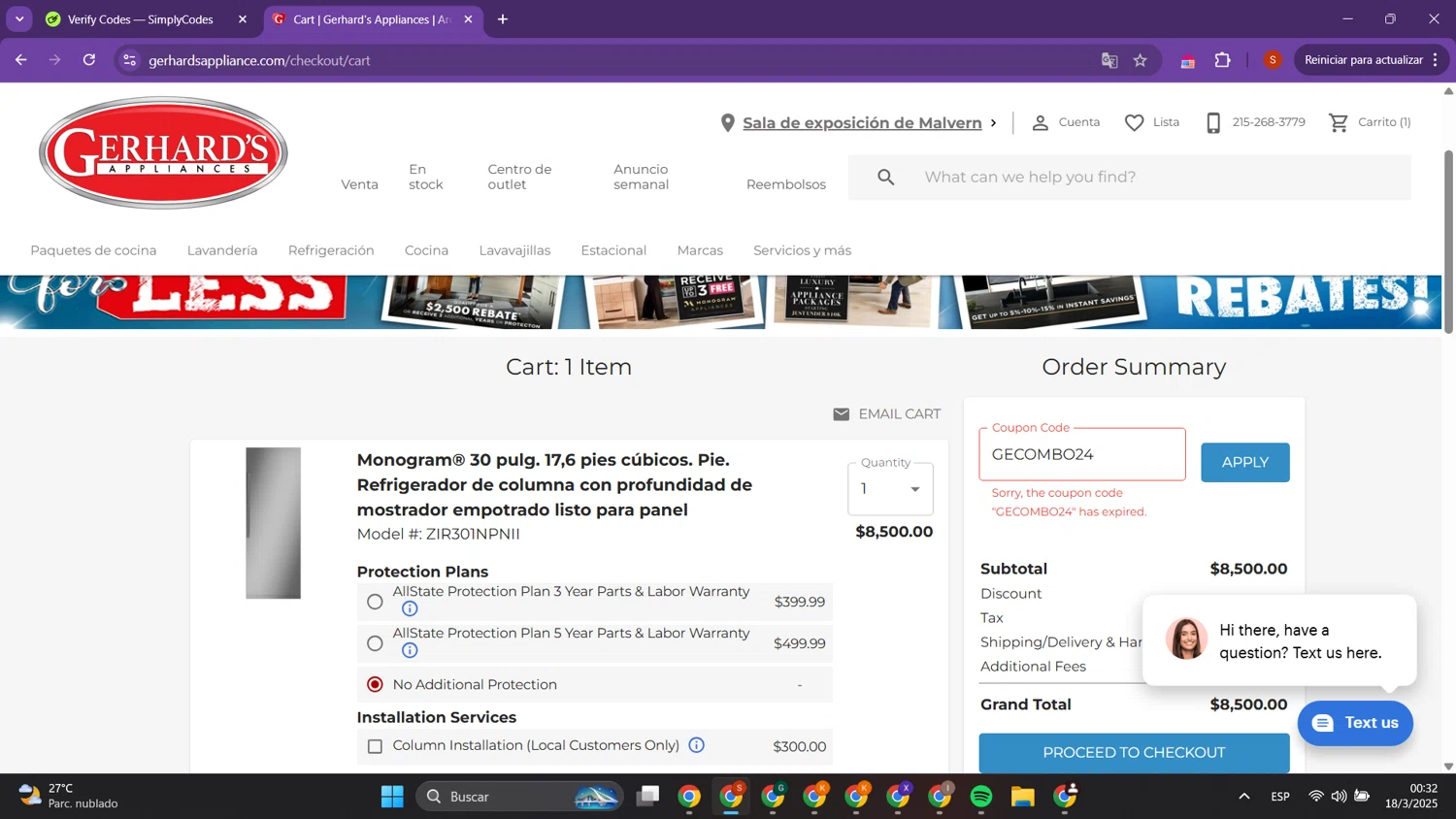The height and width of the screenshot is (819, 1456).
Task: Click the envelope icon for Email Cart
Action: [x=841, y=414]
